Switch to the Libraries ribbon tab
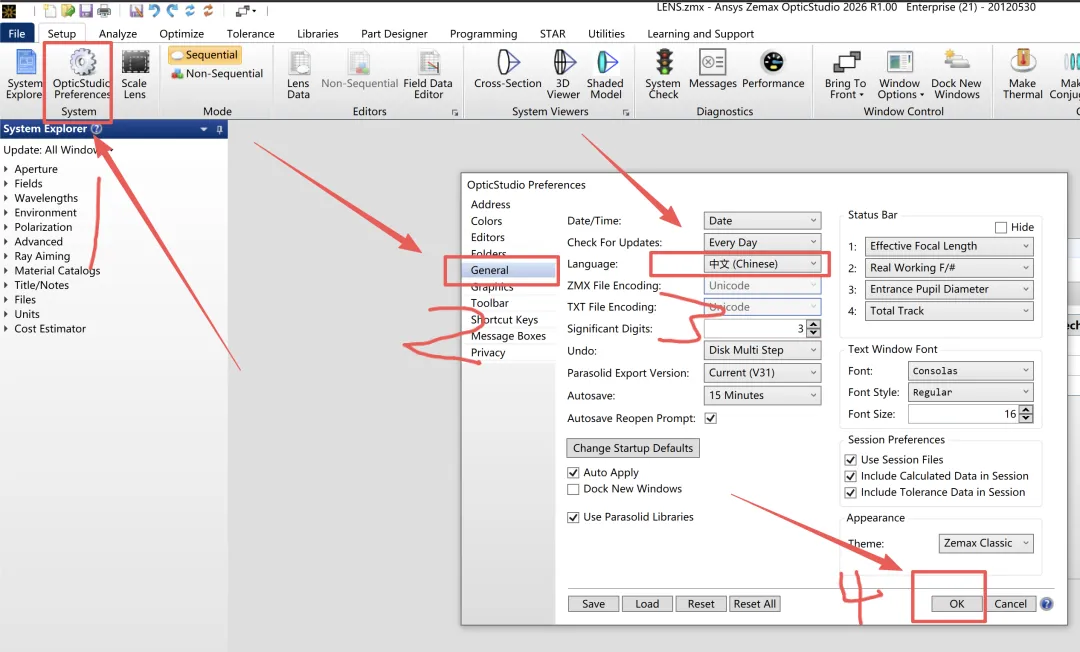Viewport: 1080px width, 652px height. pyautogui.click(x=318, y=34)
